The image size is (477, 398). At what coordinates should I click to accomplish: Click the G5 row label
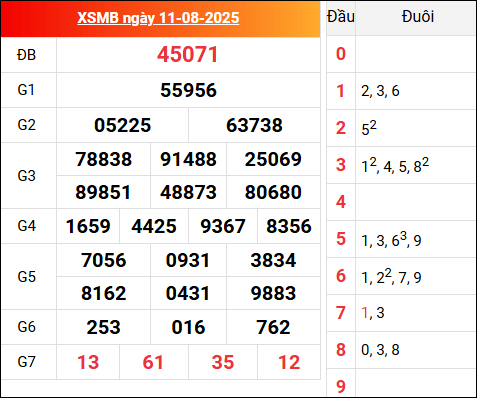pos(26,277)
